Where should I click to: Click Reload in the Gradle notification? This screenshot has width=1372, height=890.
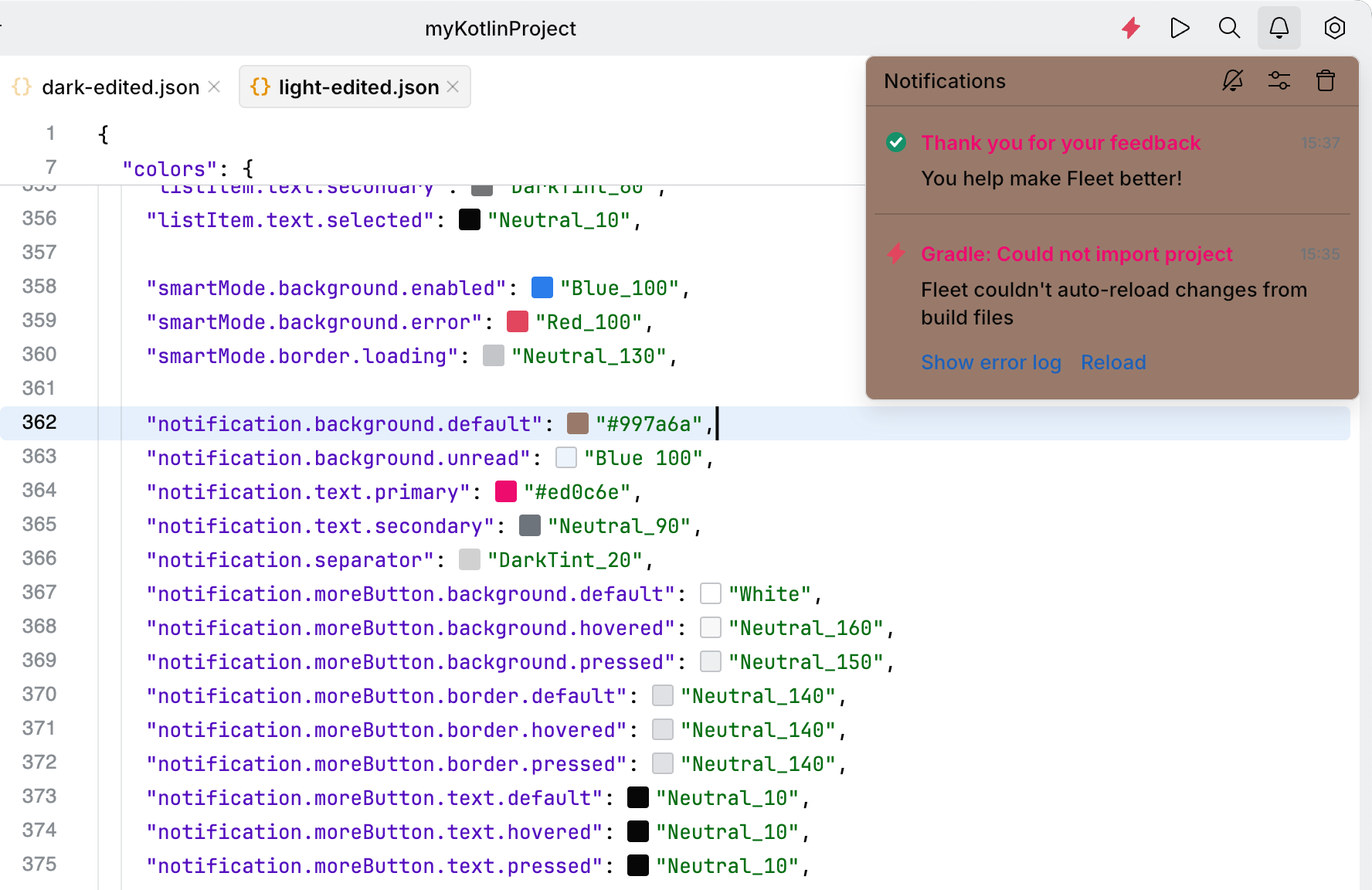coord(1112,362)
